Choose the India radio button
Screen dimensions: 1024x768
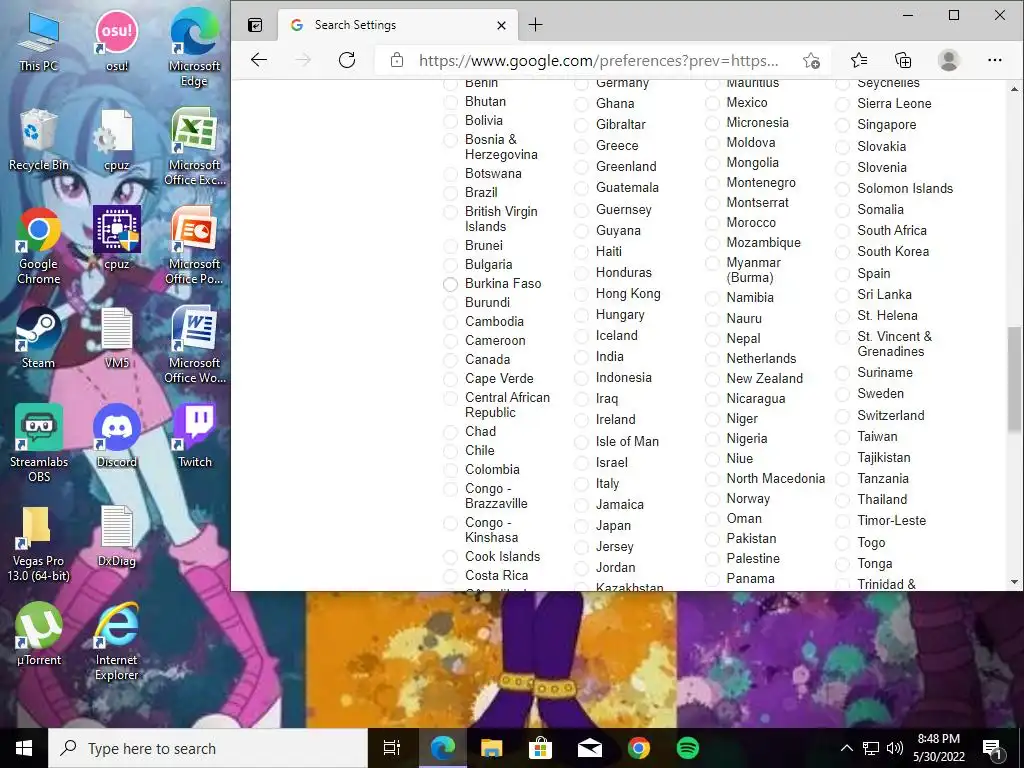point(581,357)
